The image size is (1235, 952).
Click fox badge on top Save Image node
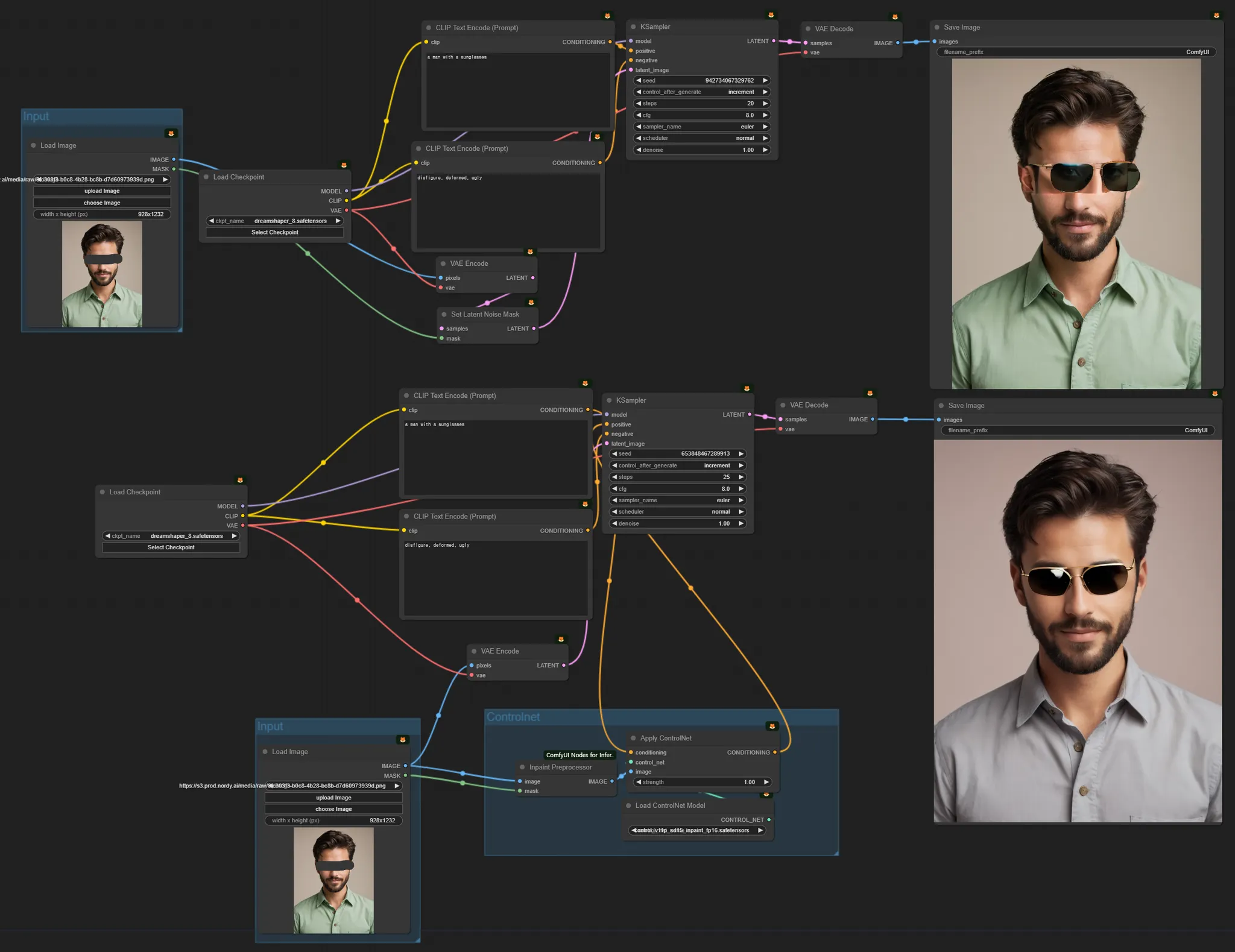click(1216, 16)
